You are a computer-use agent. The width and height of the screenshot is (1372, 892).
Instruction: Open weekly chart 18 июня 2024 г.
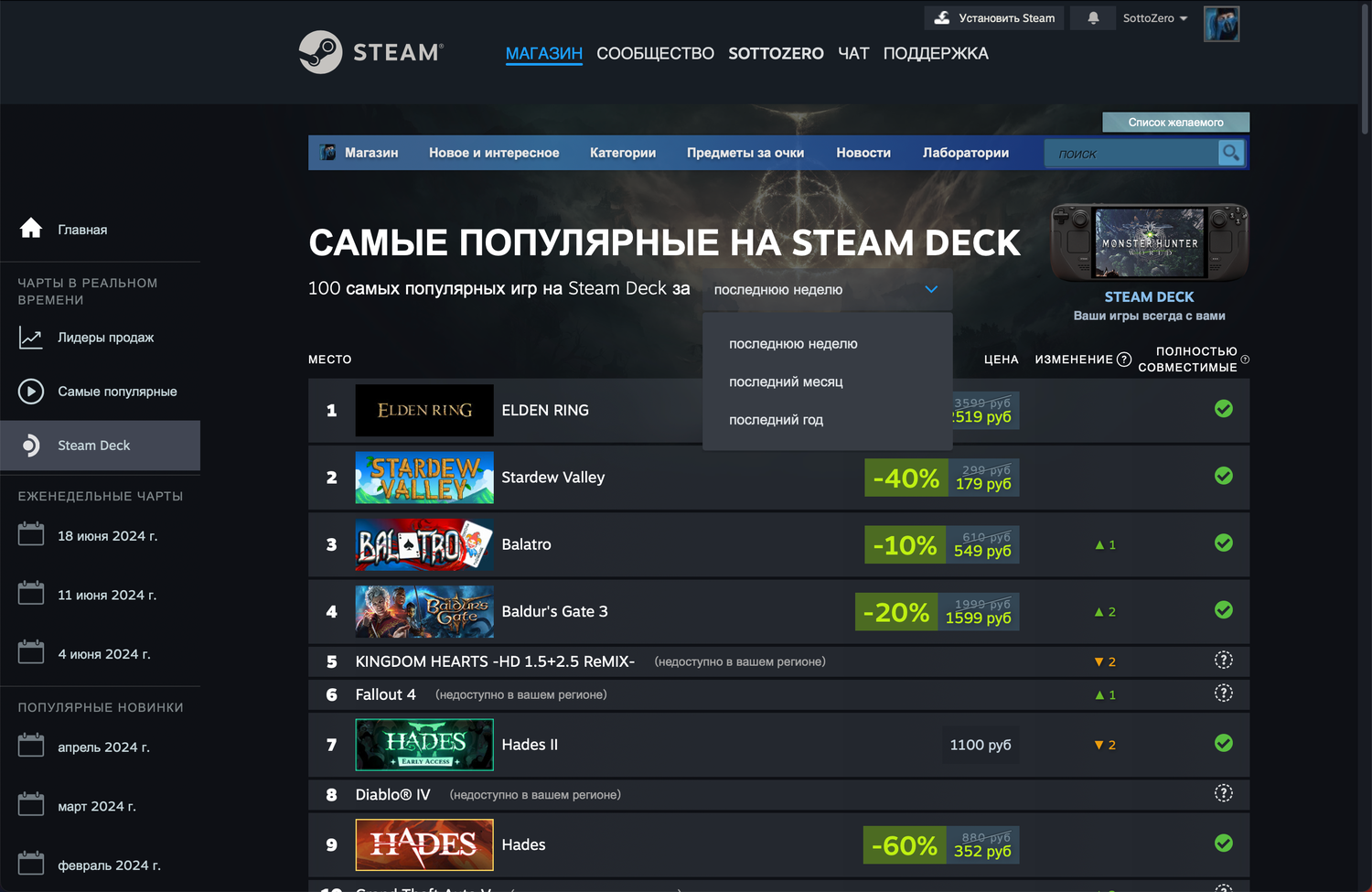pyautogui.click(x=108, y=536)
